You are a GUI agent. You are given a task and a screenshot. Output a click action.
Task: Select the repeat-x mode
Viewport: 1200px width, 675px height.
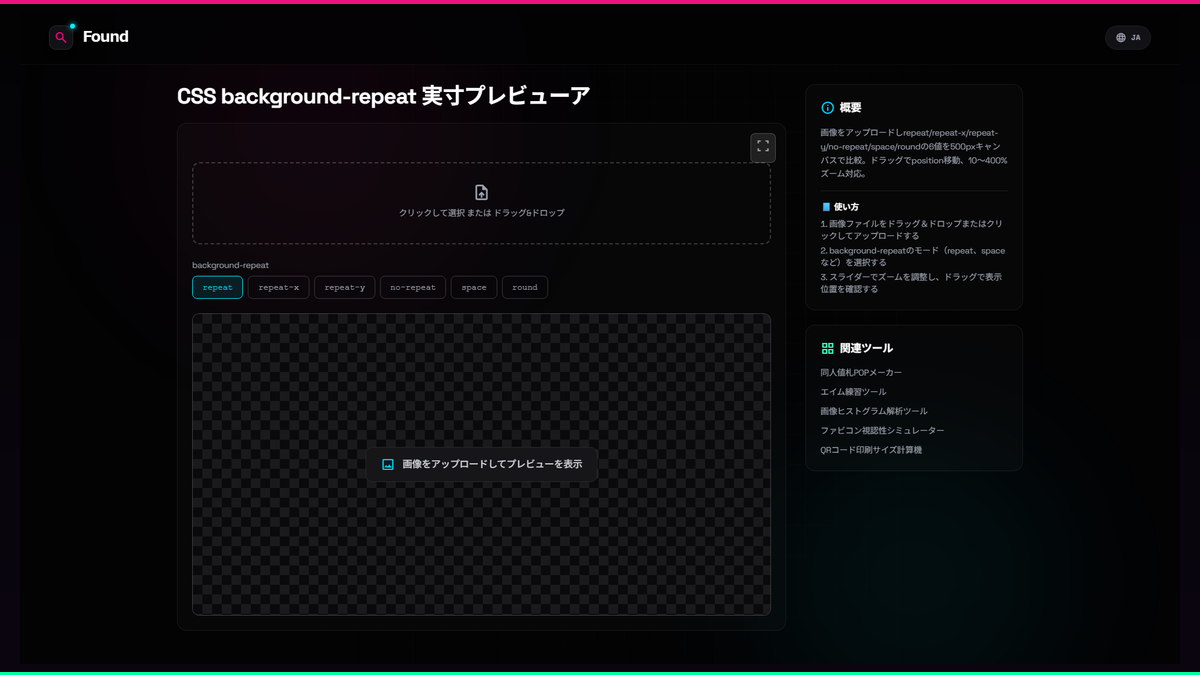(278, 287)
